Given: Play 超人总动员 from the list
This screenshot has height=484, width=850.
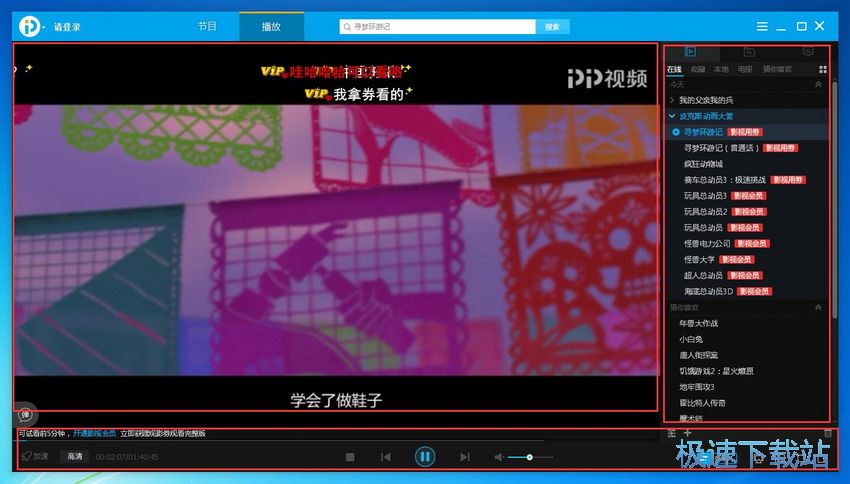Looking at the screenshot, I should coord(703,275).
